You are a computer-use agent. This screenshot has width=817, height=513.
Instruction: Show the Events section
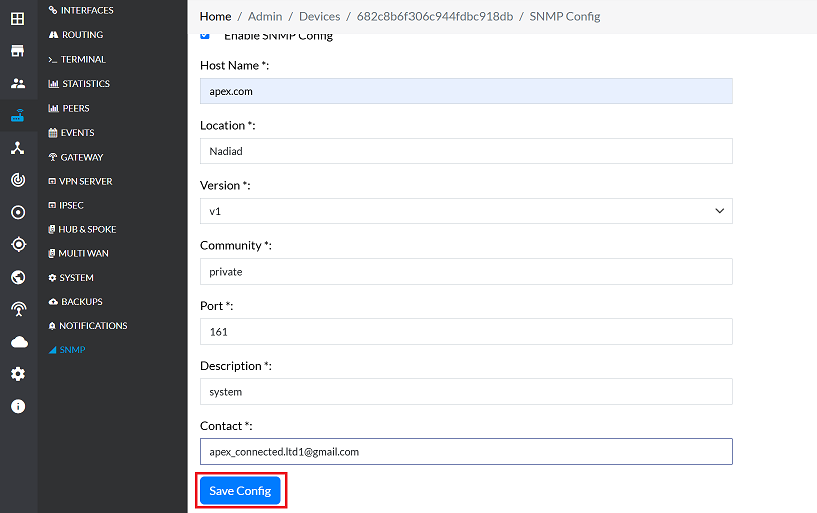coord(71,133)
